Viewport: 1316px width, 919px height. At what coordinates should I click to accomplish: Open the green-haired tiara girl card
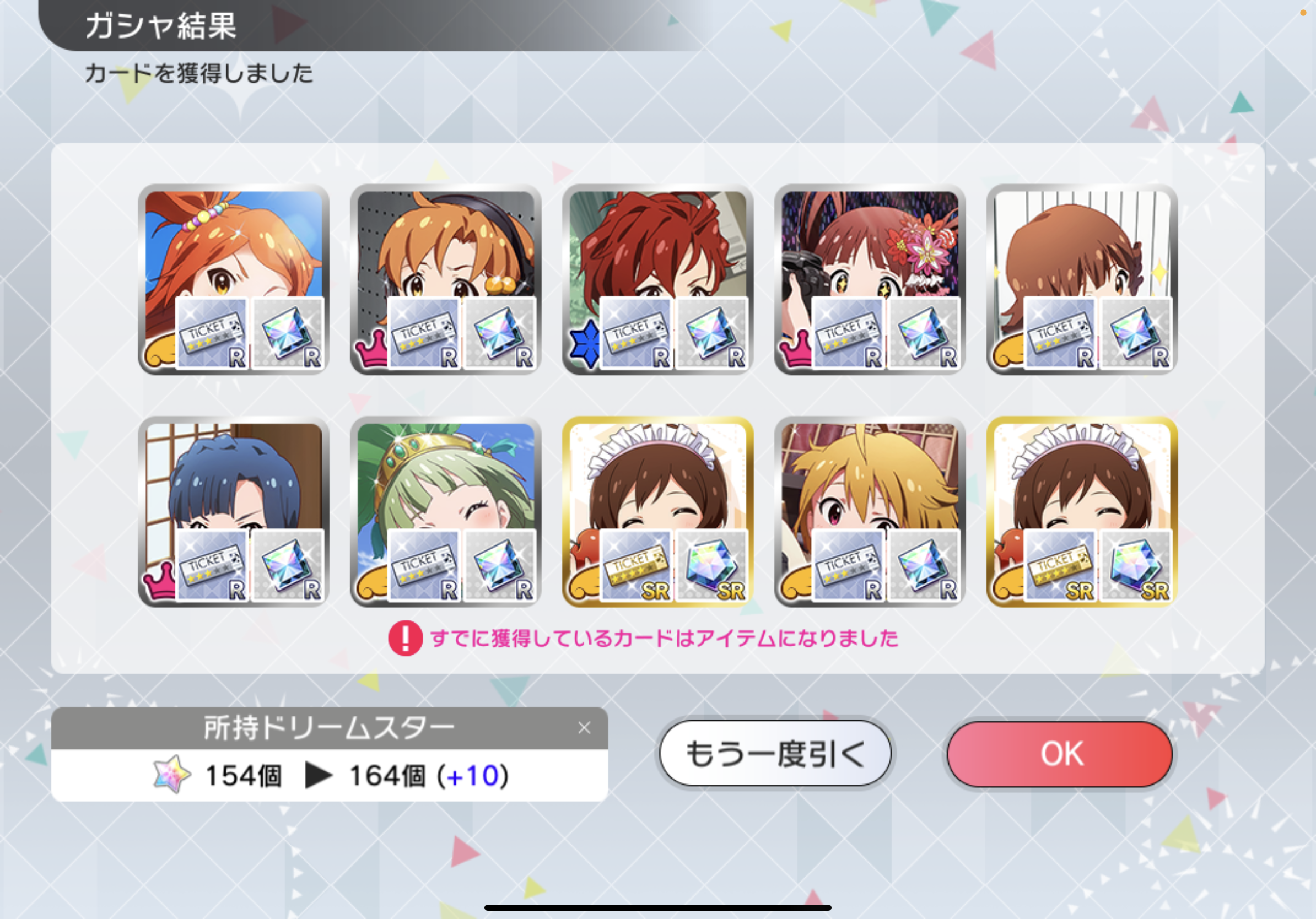click(x=445, y=511)
